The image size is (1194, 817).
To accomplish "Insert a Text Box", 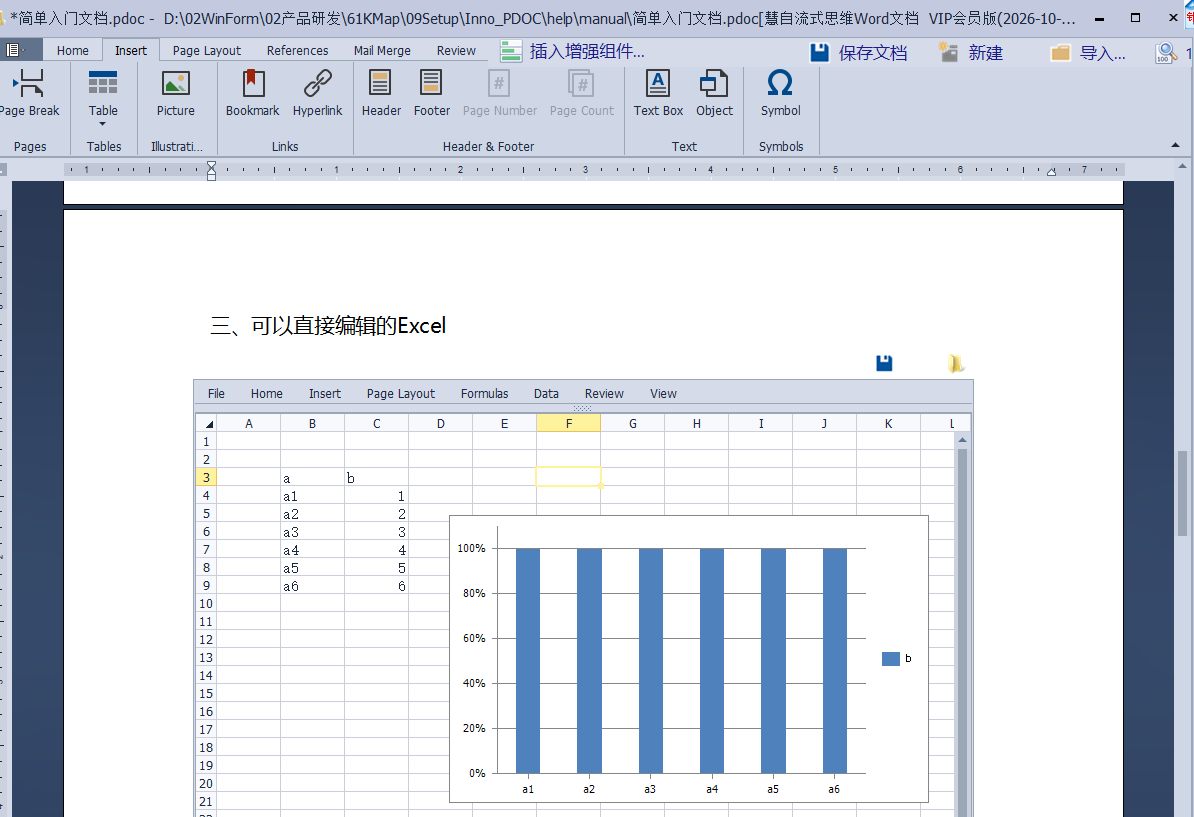I will pos(658,94).
